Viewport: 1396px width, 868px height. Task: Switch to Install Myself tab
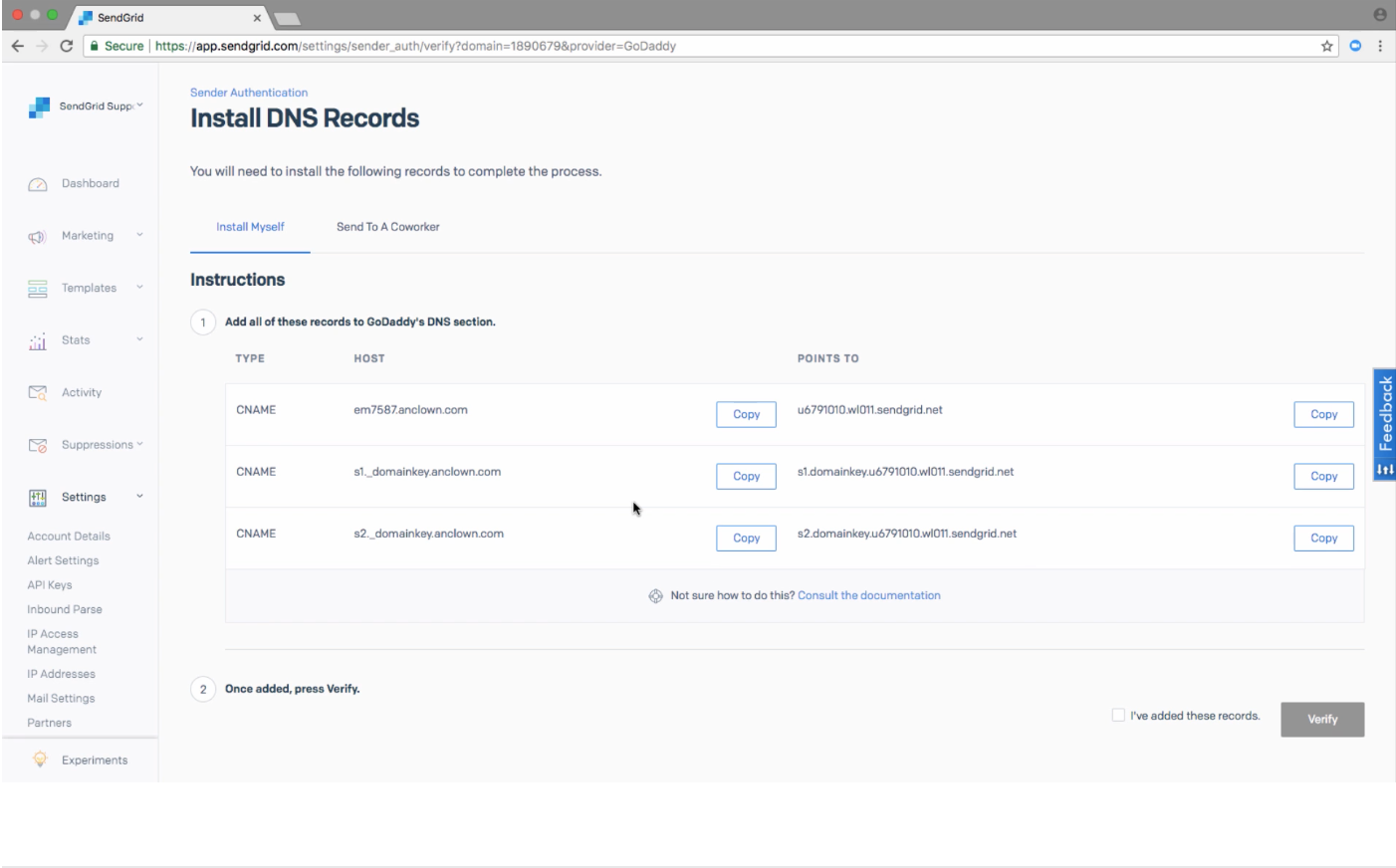[x=250, y=227]
